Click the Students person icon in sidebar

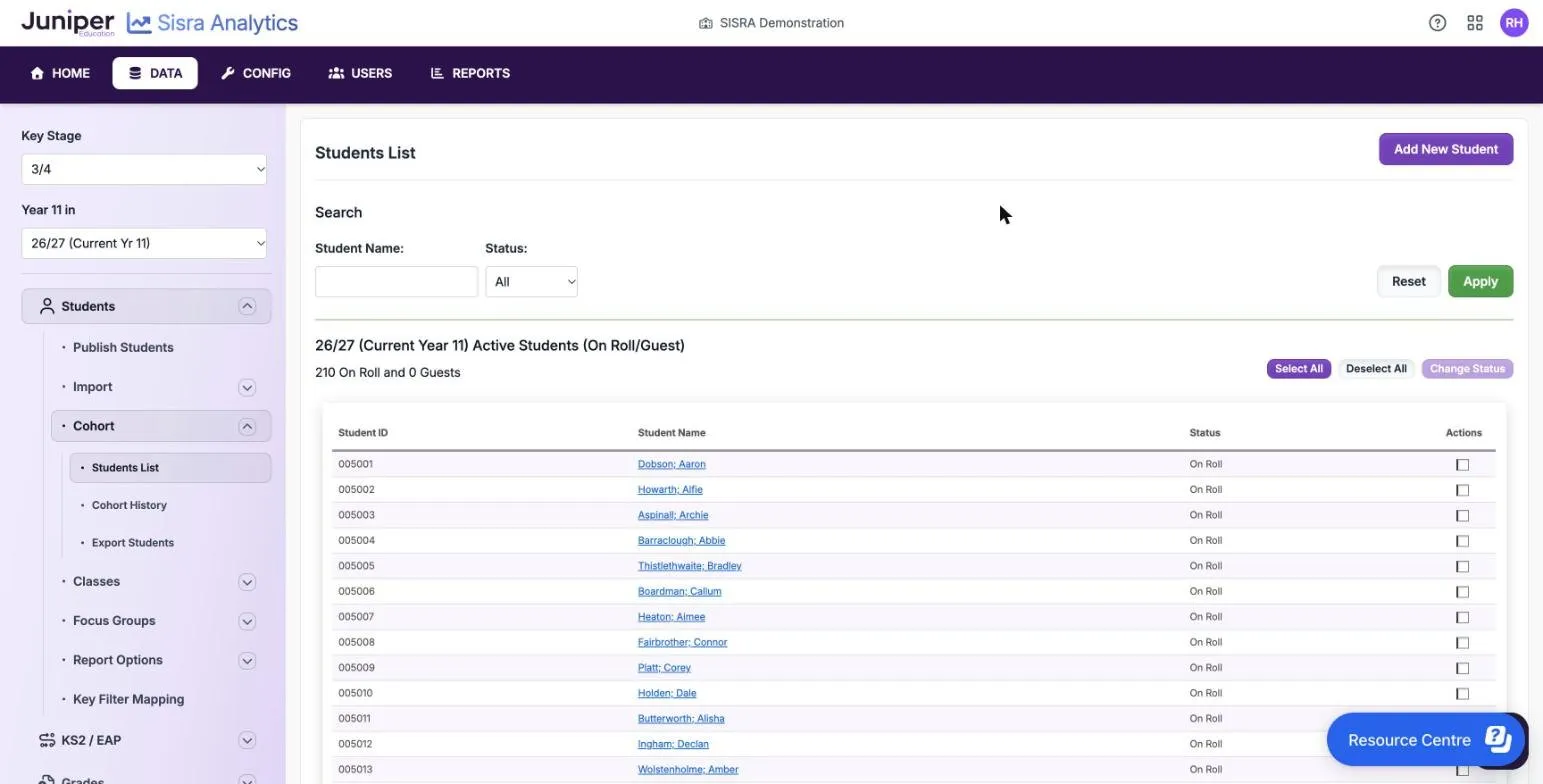tap(46, 307)
